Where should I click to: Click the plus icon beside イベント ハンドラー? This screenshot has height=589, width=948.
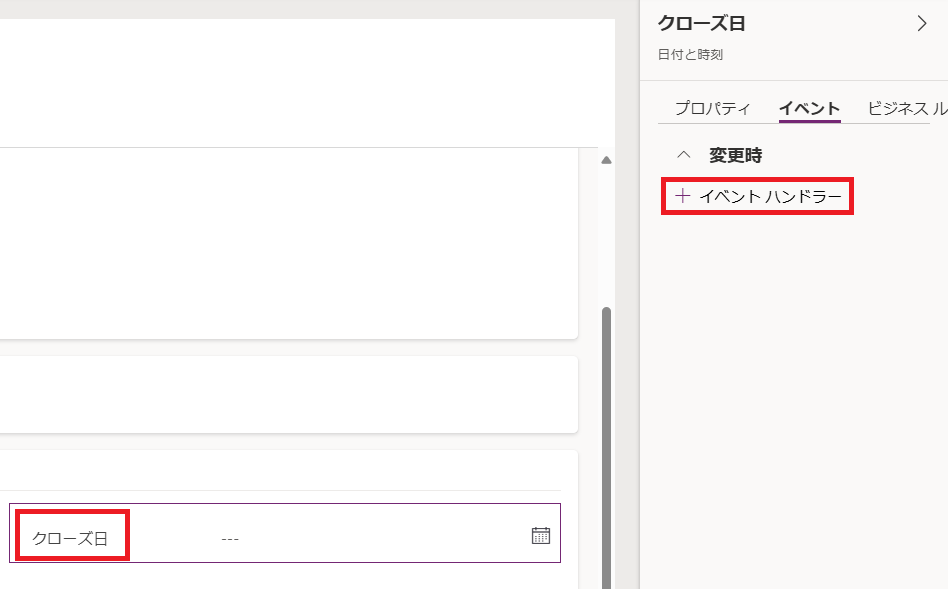pos(683,196)
